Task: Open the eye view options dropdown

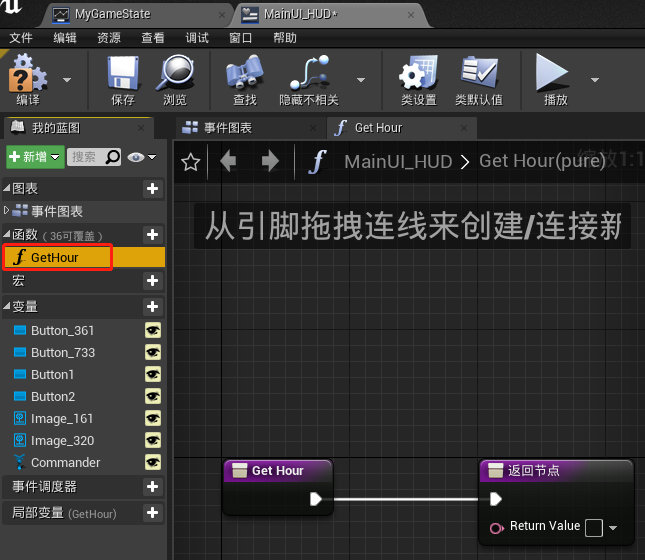Action: pos(142,157)
